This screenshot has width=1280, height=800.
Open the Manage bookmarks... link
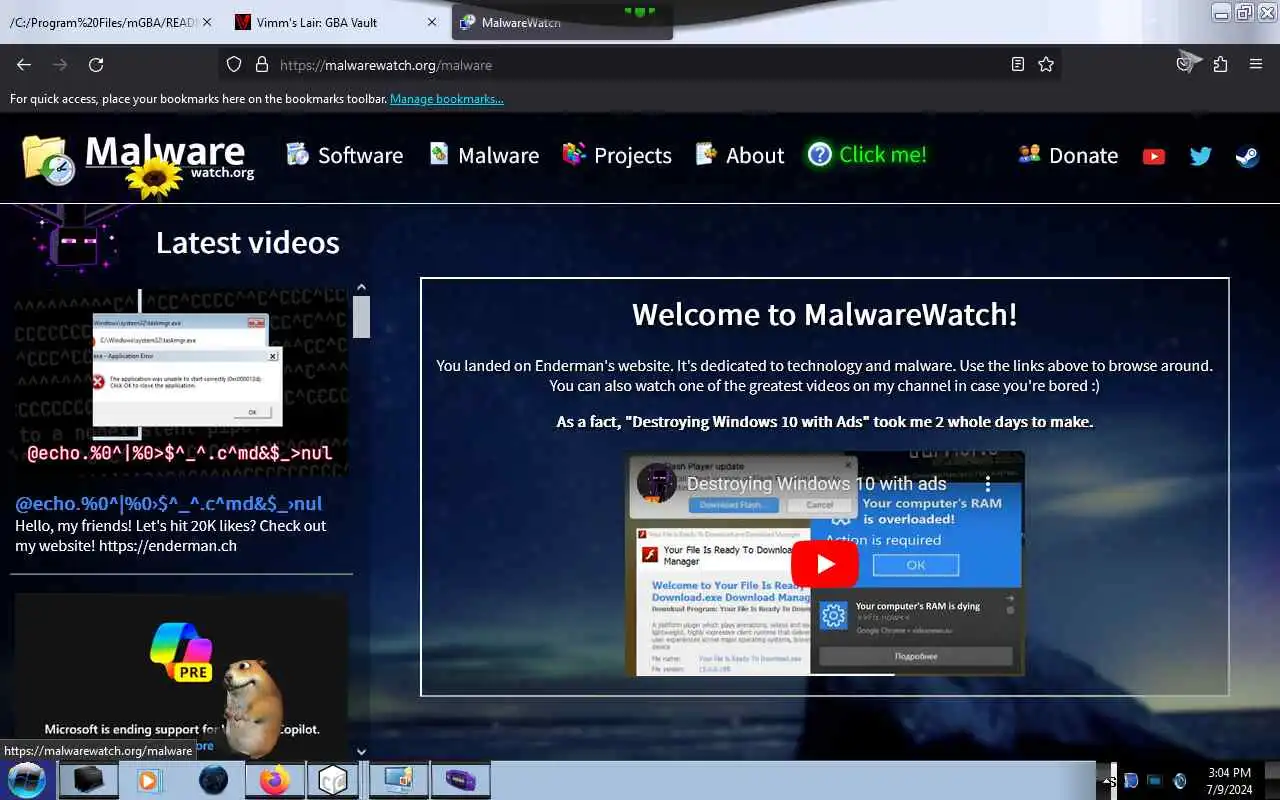(447, 99)
